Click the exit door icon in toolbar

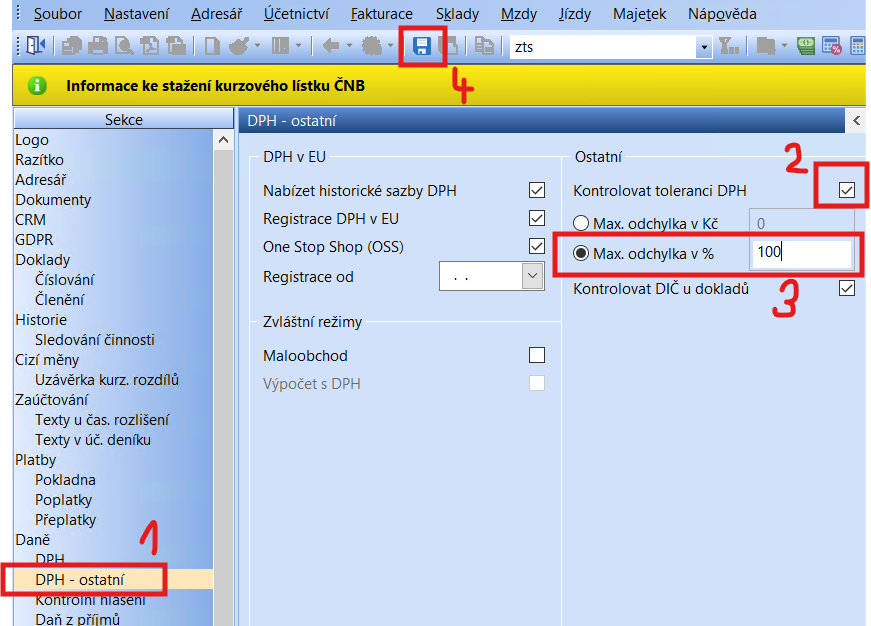pos(36,46)
